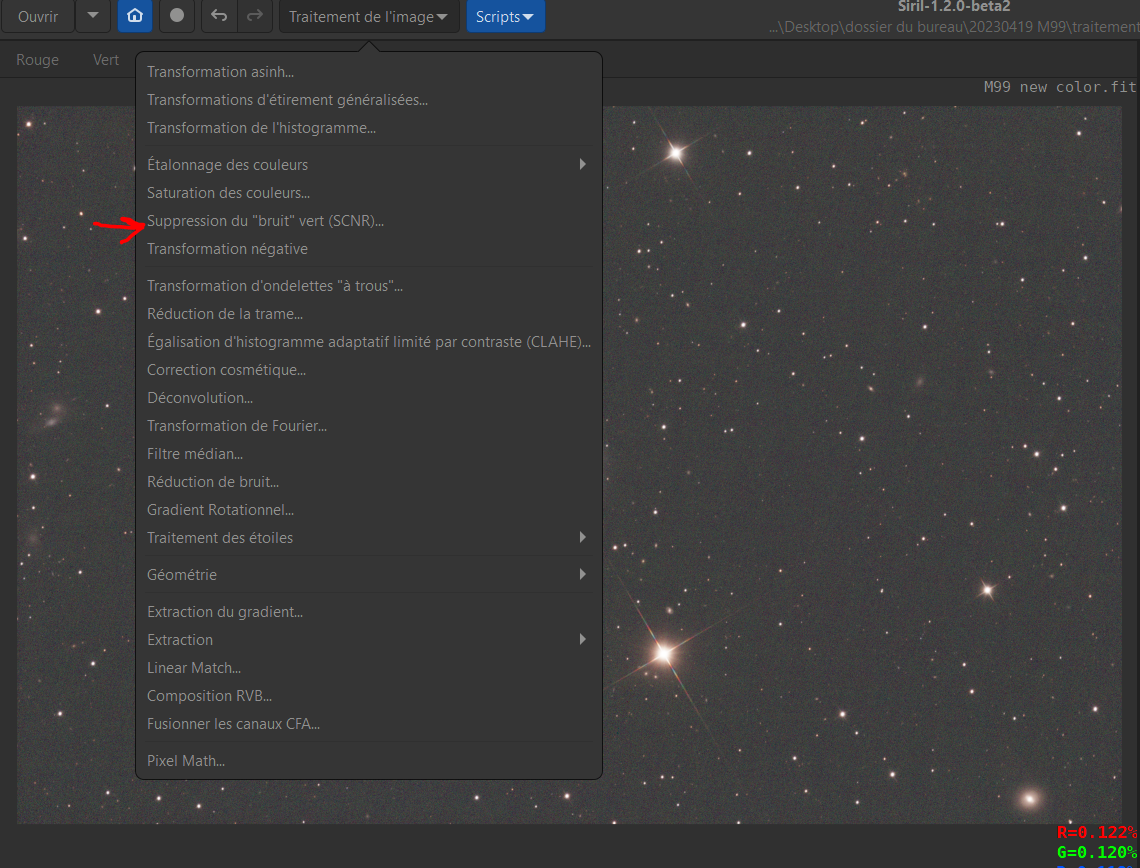Screen dimensions: 1140x868
Task: Click the undo arrow icon
Action: tap(219, 16)
